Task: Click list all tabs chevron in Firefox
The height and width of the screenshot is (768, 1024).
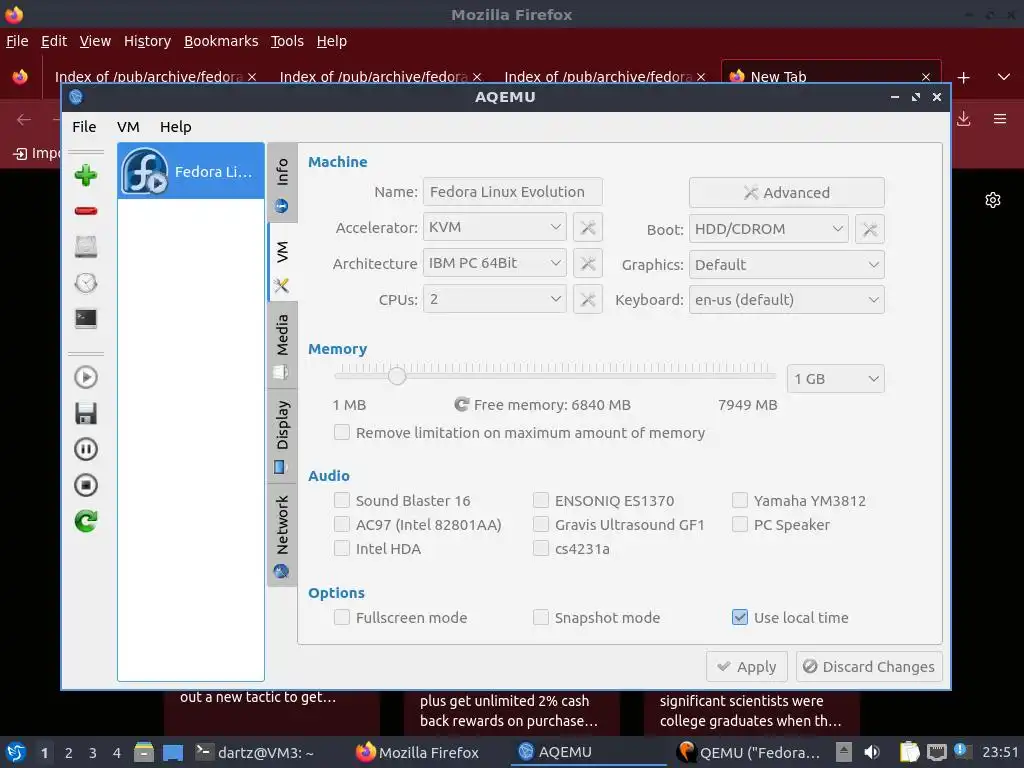Action: [1004, 77]
